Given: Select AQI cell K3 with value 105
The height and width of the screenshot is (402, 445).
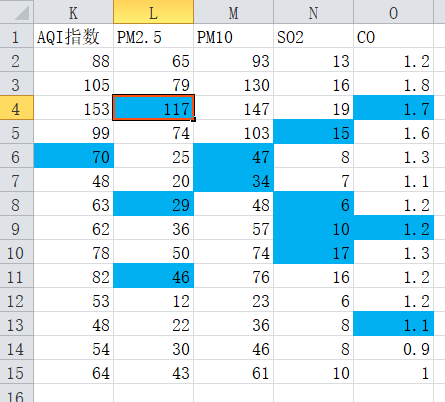Looking at the screenshot, I should [74, 84].
